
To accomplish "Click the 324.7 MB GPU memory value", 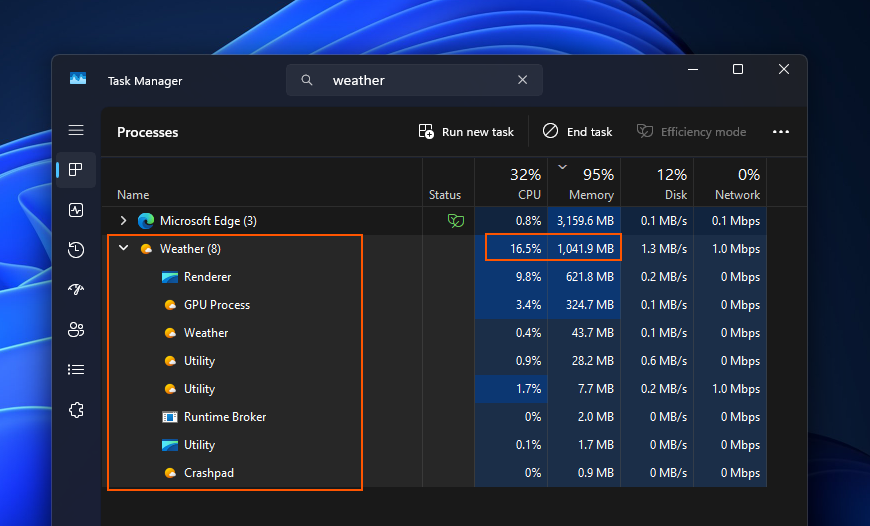I will point(590,305).
